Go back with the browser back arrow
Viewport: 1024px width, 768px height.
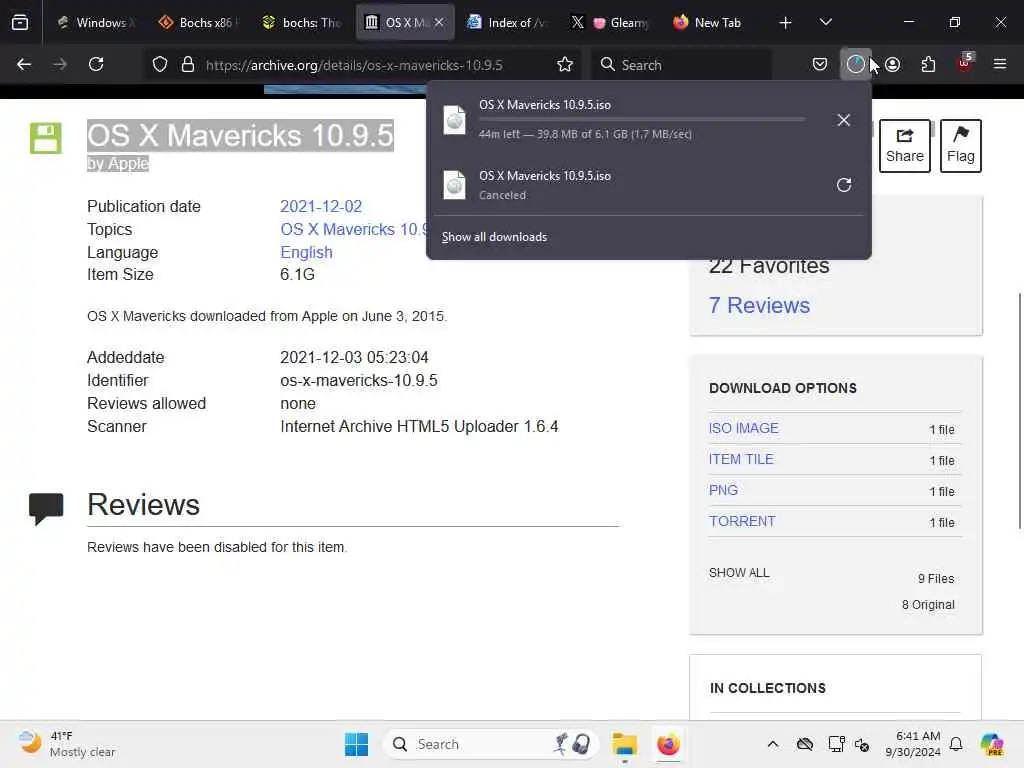[x=24, y=64]
